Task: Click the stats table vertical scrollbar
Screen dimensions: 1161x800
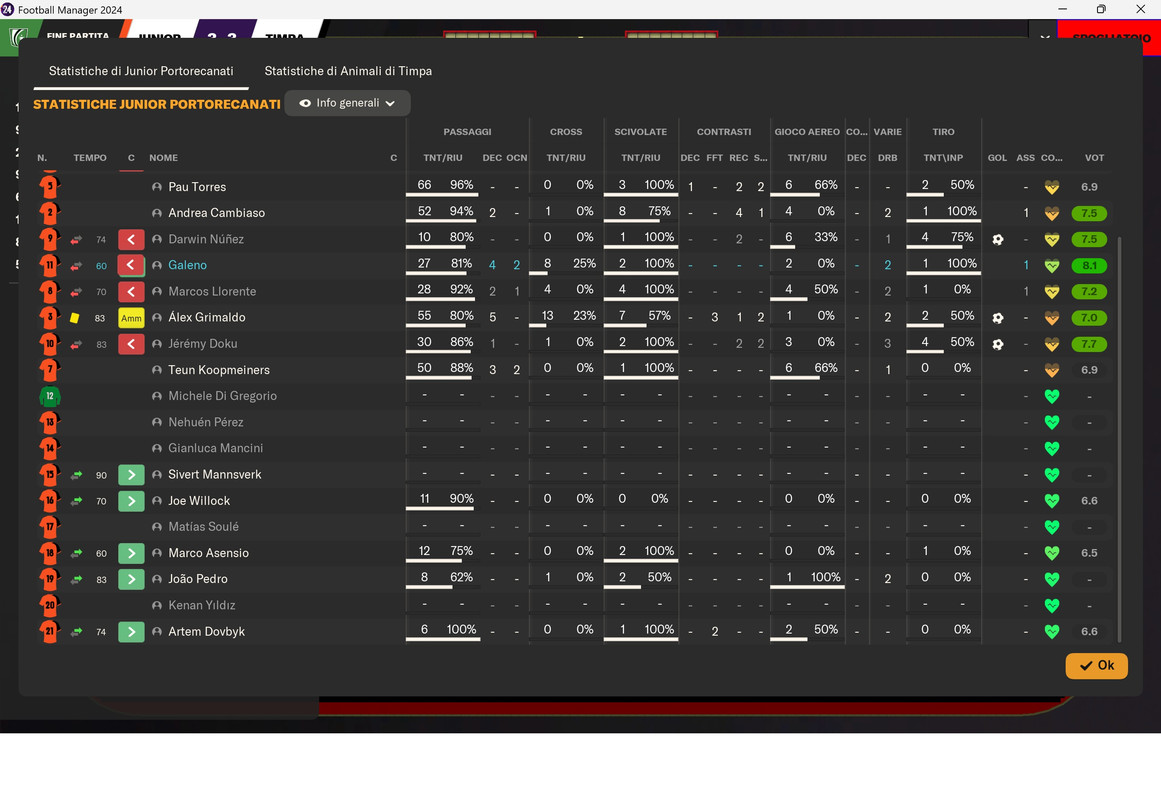Action: click(x=1119, y=439)
